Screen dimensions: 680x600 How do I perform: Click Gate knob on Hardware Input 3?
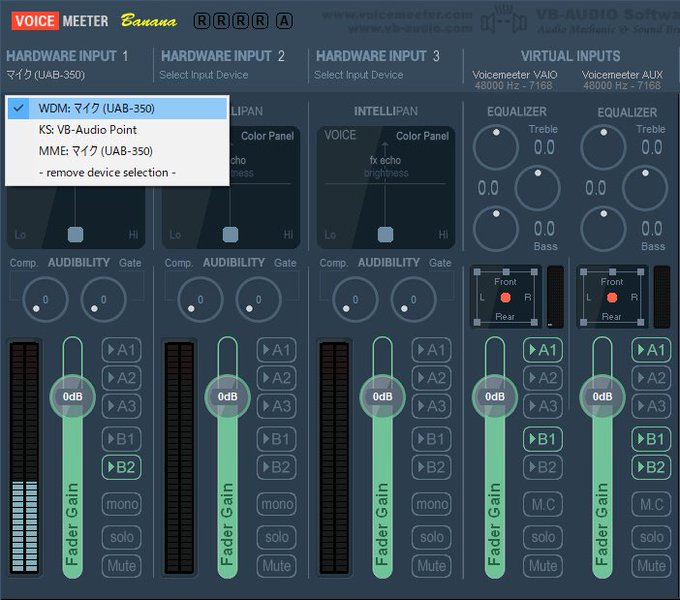click(413, 300)
